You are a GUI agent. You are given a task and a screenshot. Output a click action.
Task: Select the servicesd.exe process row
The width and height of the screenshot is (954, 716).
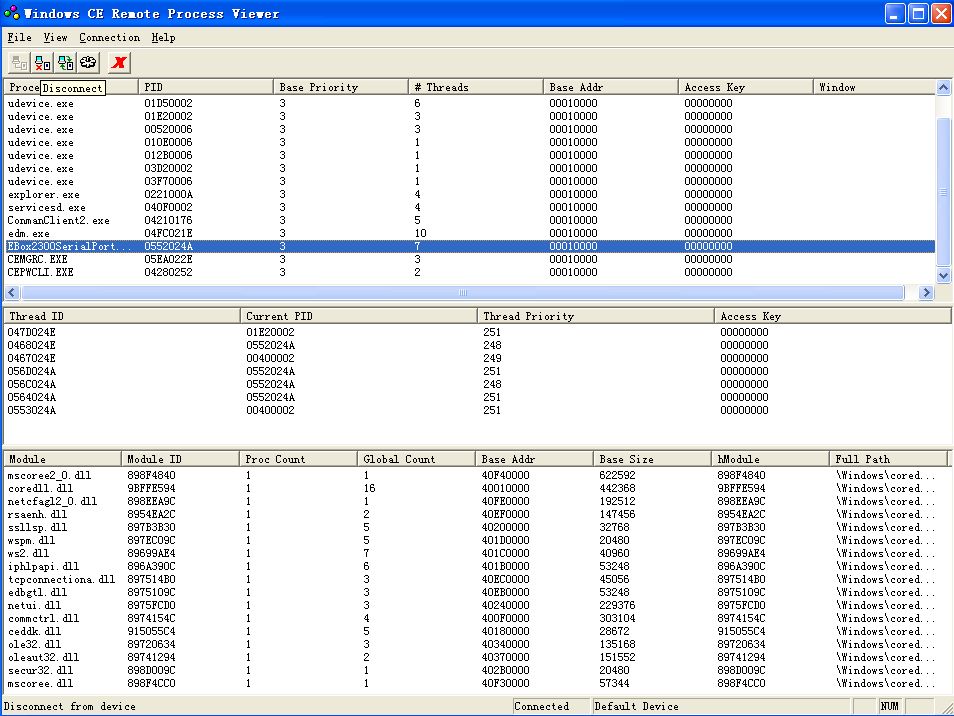(x=470, y=207)
